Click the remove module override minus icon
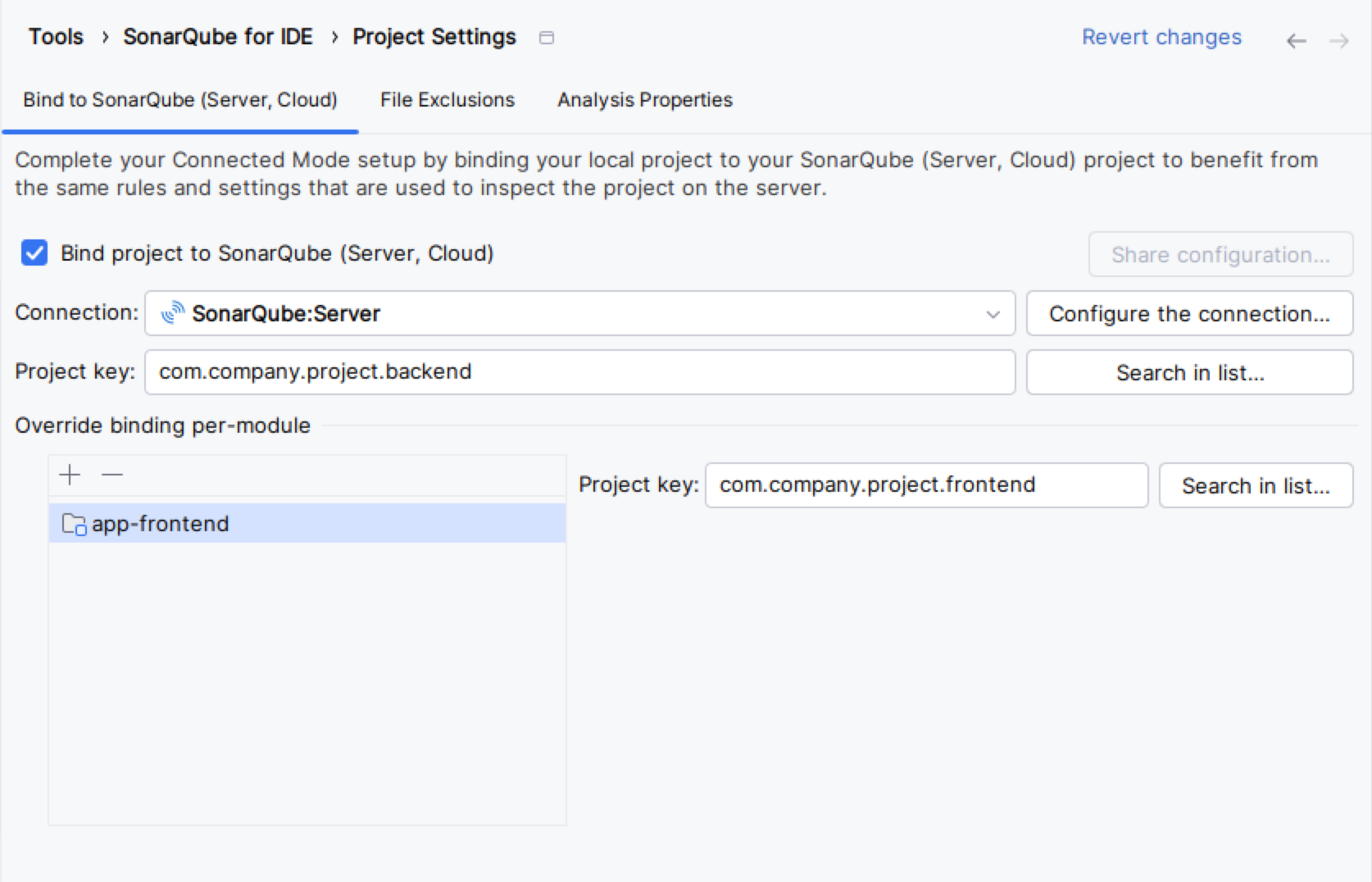The width and height of the screenshot is (1372, 882). 112,475
